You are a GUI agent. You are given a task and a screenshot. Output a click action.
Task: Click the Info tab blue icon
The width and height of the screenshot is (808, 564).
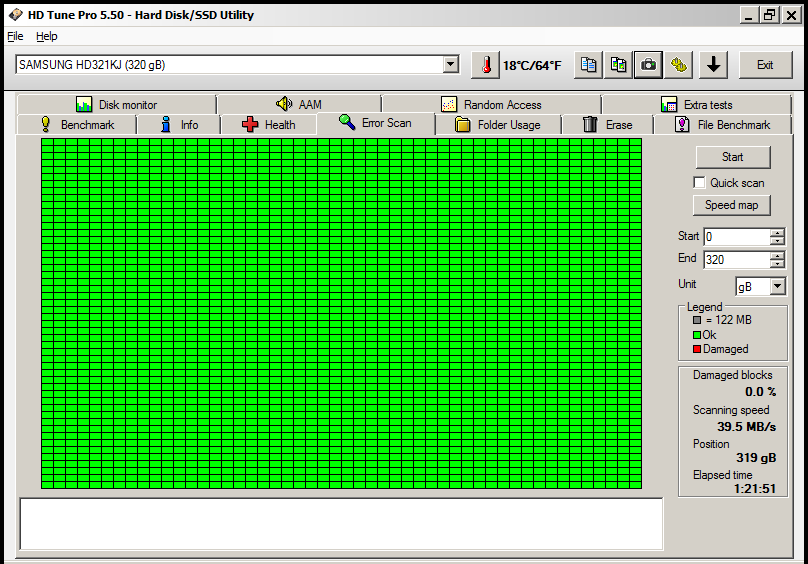166,124
